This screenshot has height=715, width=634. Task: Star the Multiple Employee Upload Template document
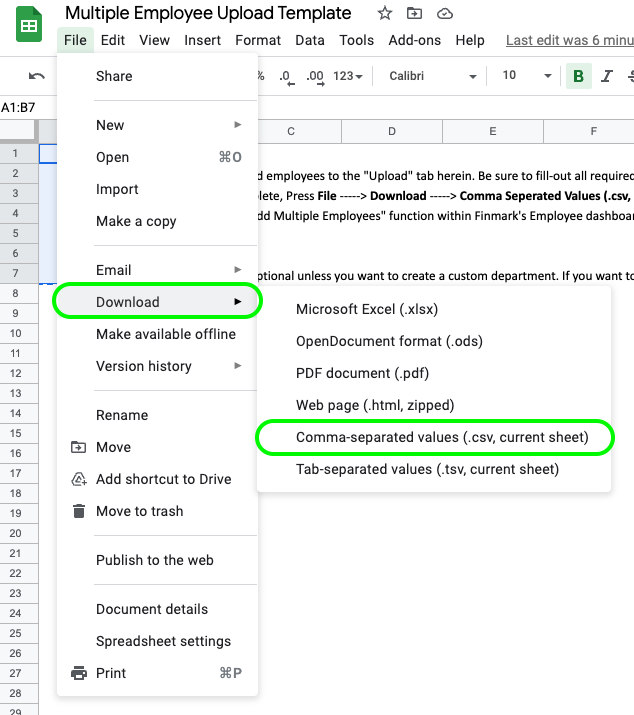(385, 13)
